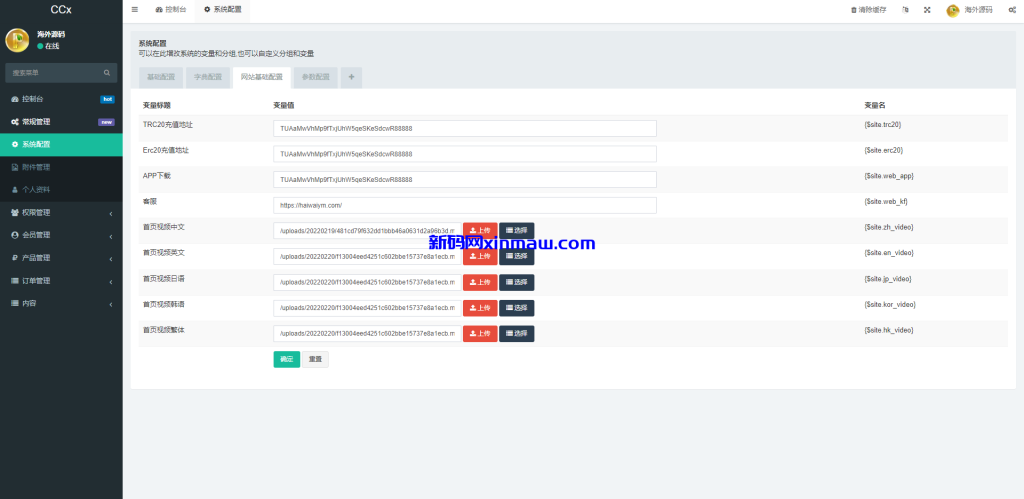Image resolution: width=1024 pixels, height=499 pixels.
Task: Click the TRC20充值地址 input field
Action: point(464,128)
